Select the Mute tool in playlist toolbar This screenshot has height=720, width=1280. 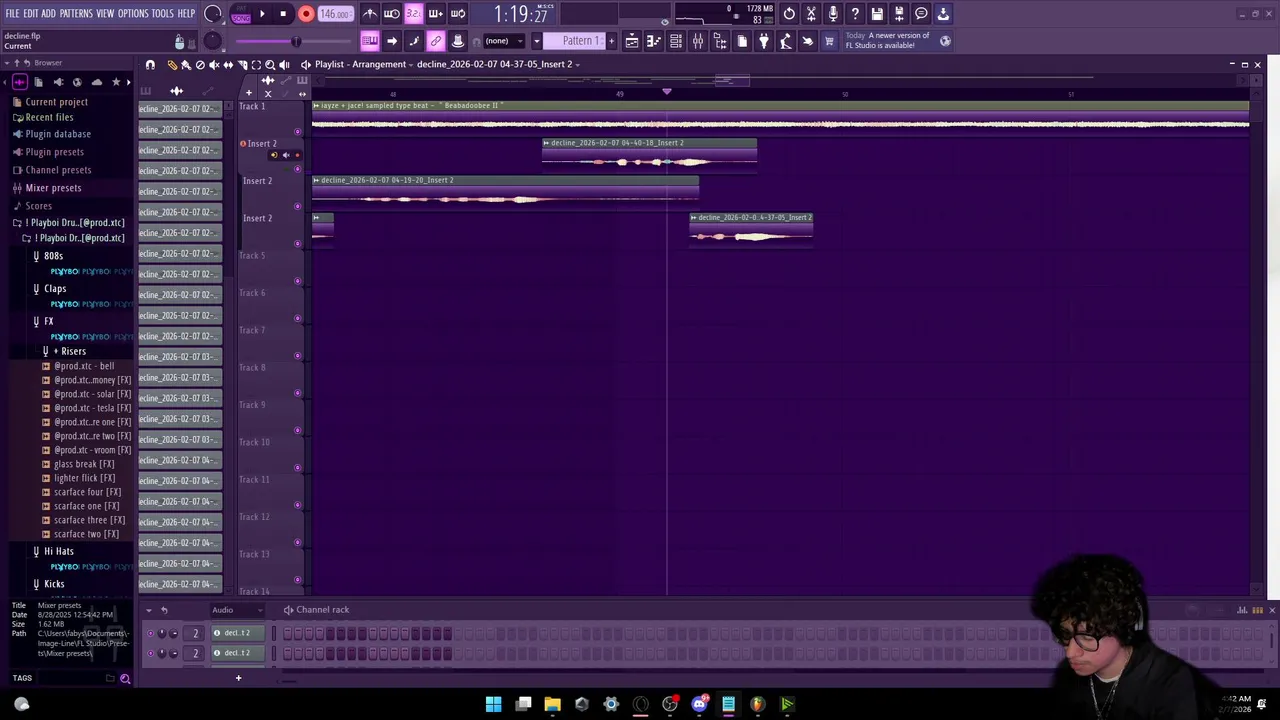[x=214, y=65]
